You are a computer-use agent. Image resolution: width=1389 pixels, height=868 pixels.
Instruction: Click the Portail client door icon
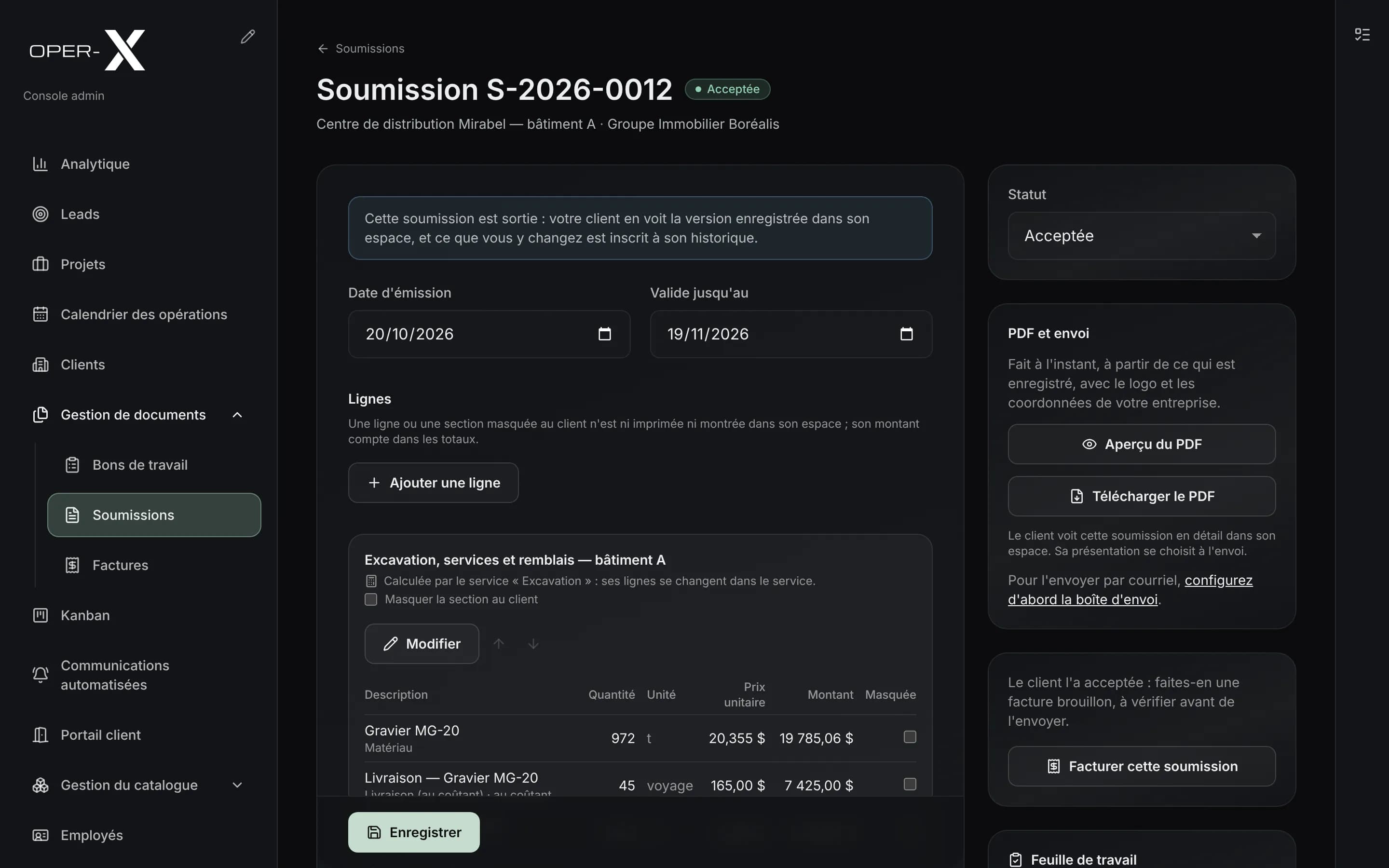(40, 735)
